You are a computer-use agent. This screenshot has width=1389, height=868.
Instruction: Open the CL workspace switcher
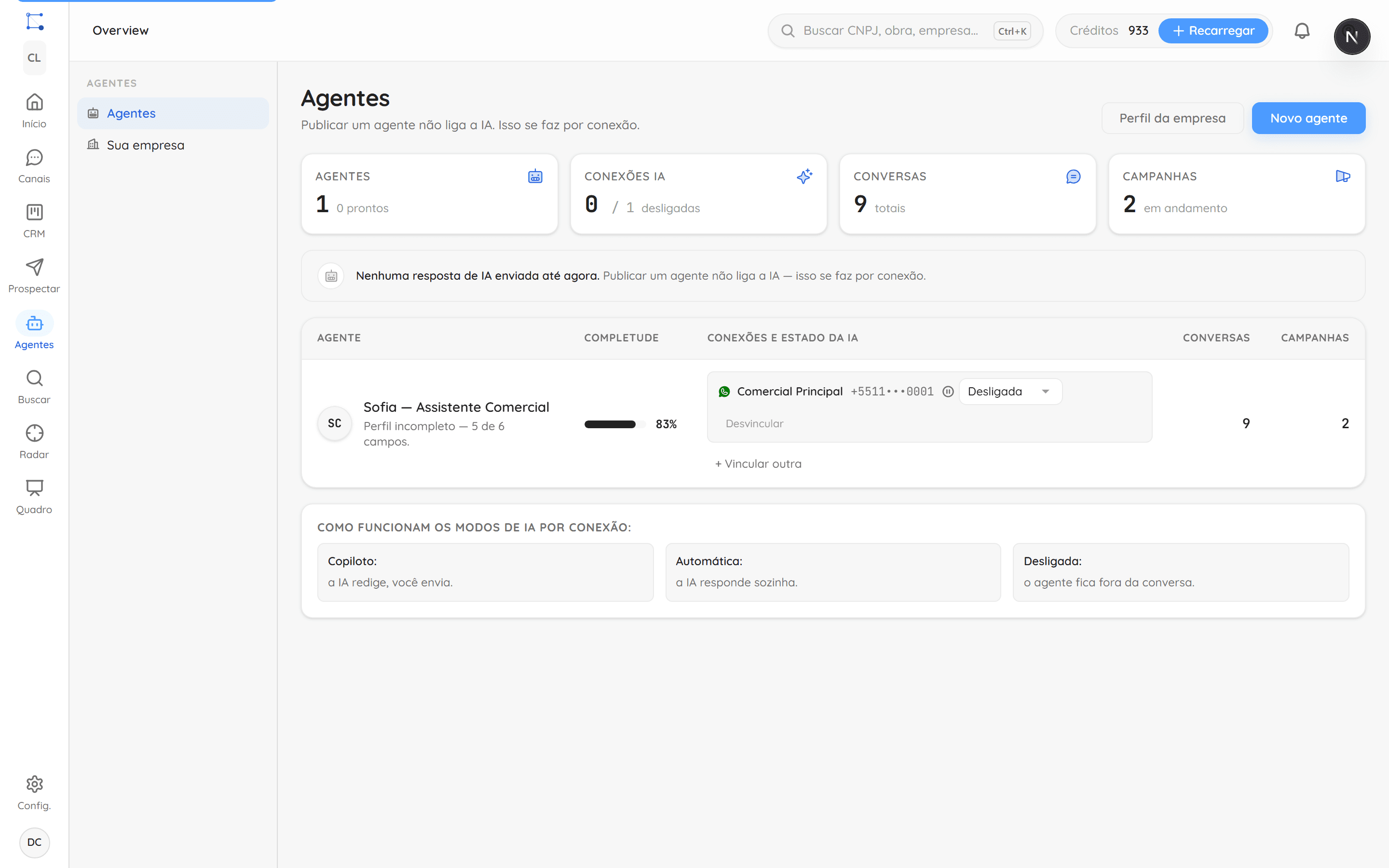(34, 58)
